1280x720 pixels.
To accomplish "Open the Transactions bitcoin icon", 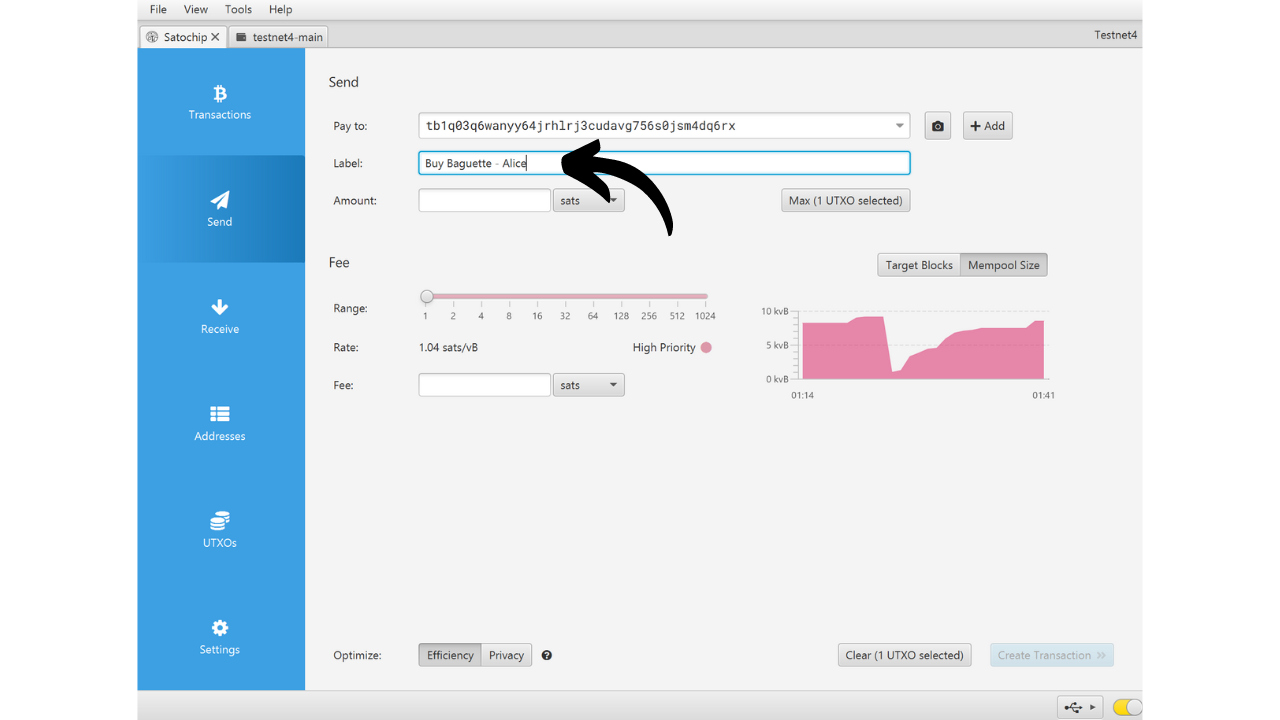I will point(220,94).
